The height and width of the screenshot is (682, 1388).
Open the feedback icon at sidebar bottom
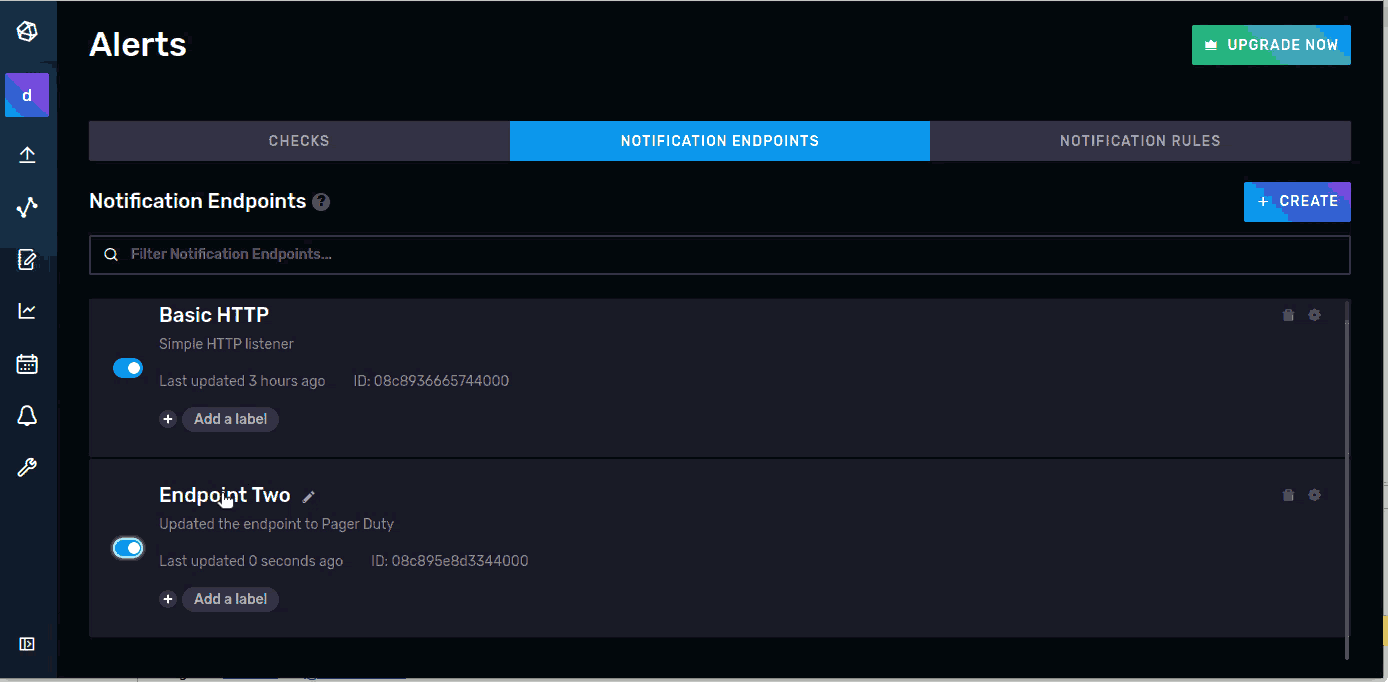(x=27, y=643)
